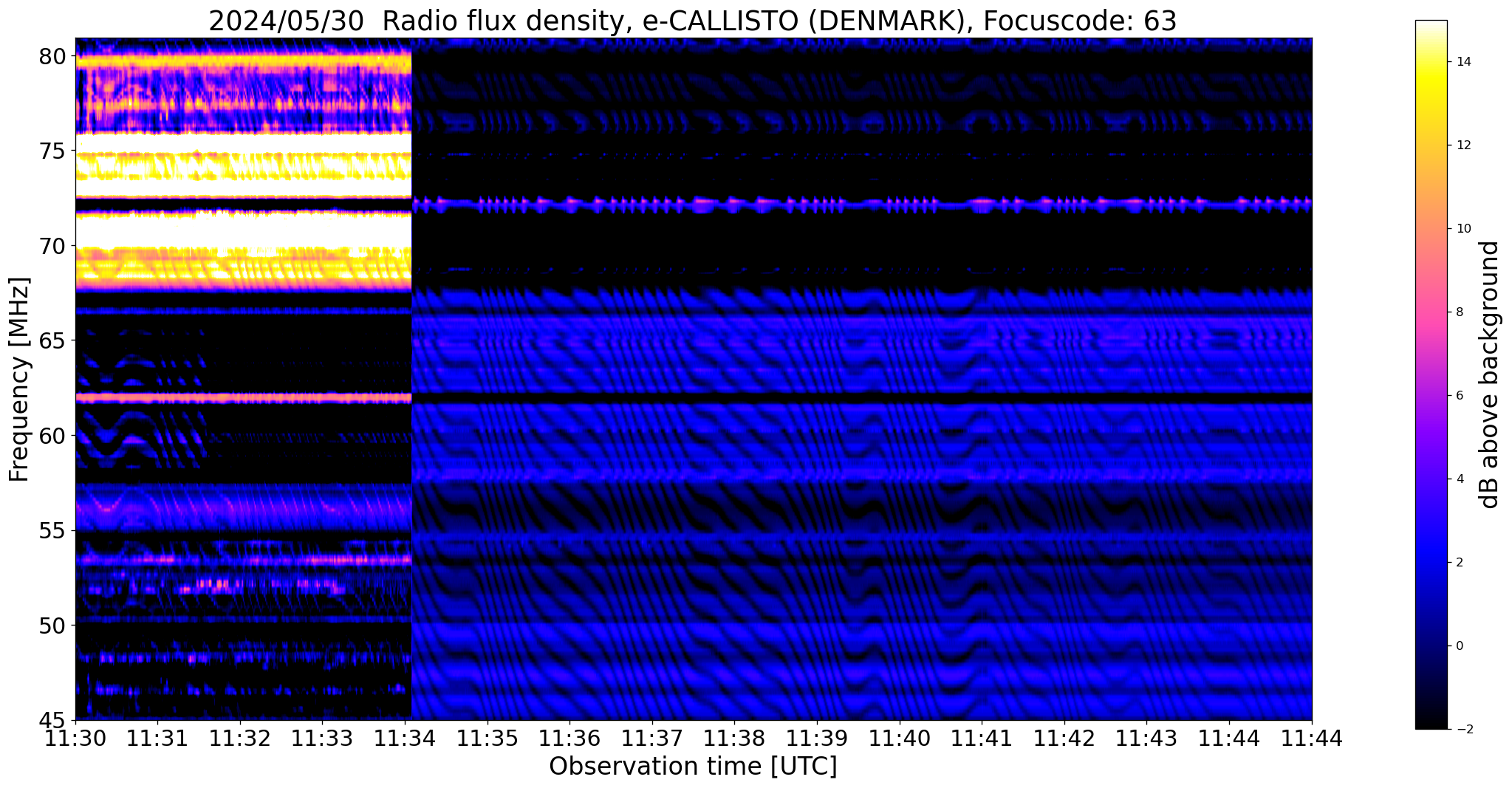Click the 11:39 time tick label

817,738
